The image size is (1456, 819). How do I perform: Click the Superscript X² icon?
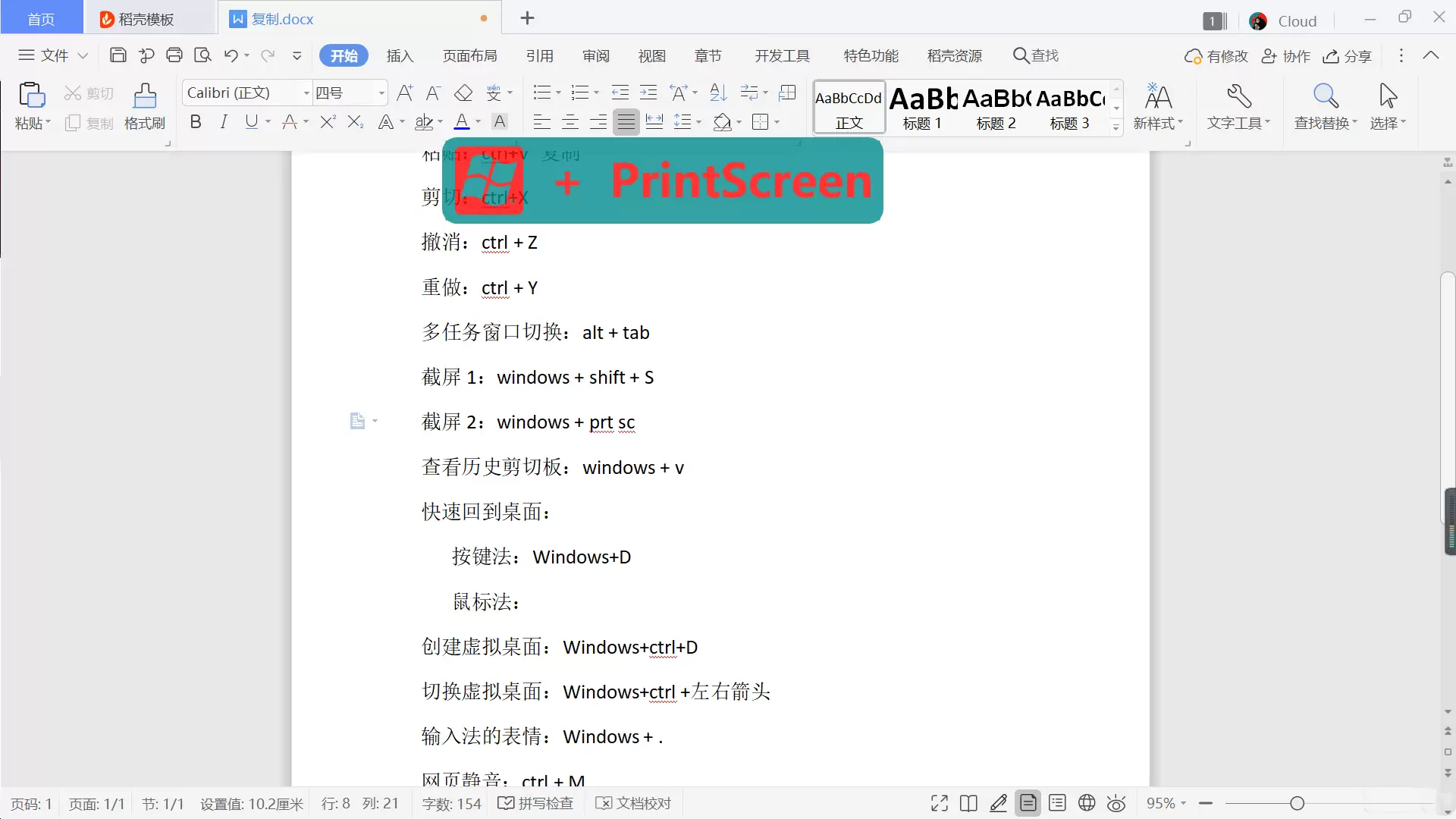328,121
